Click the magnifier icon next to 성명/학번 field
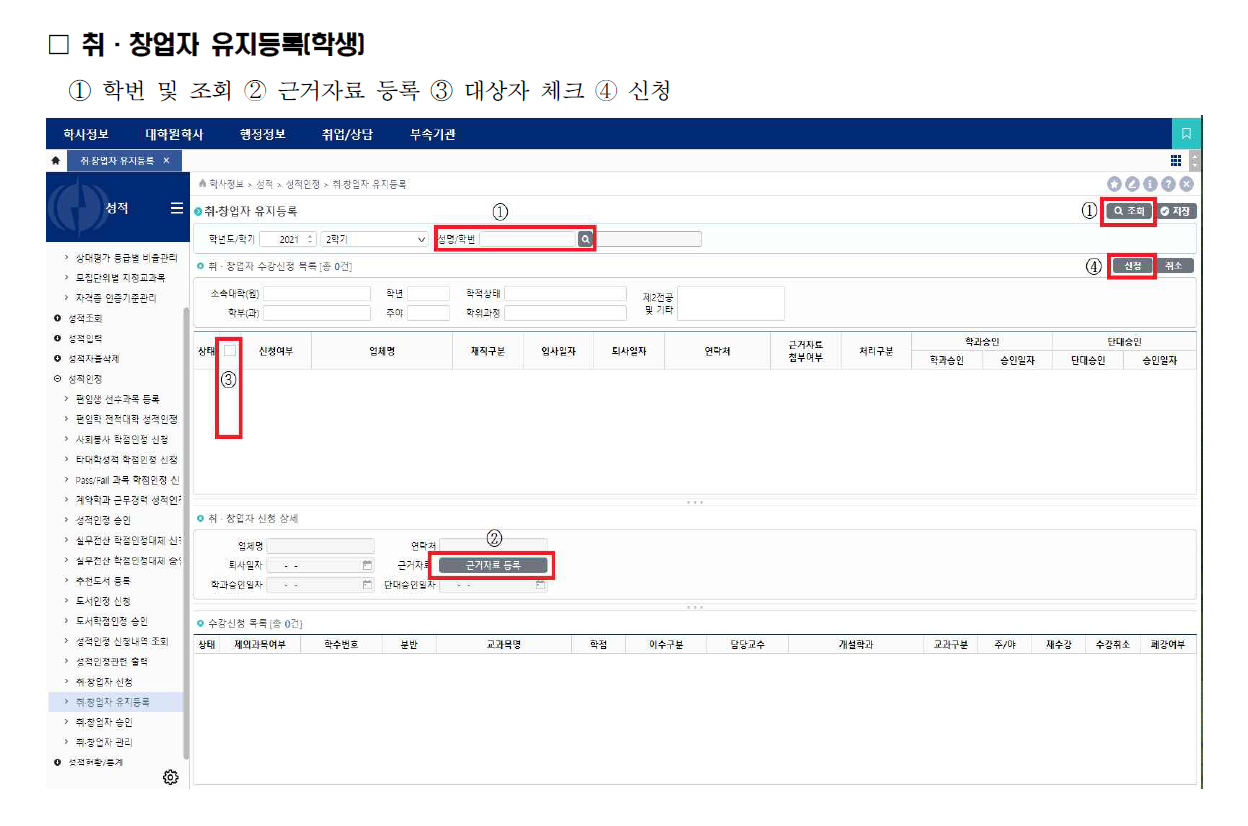Image resolution: width=1248 pixels, height=826 pixels. (x=585, y=240)
